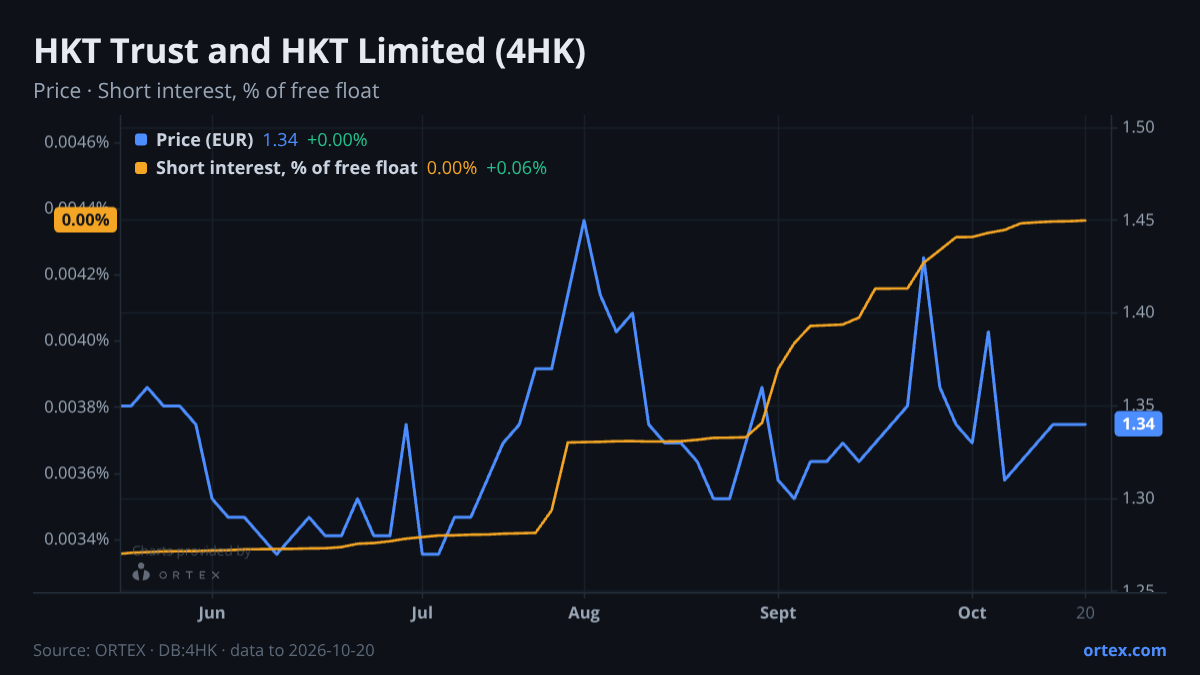Viewport: 1200px width, 675px height.
Task: Click the source line Source: ORTEX · DB:4HK
Action: (204, 650)
